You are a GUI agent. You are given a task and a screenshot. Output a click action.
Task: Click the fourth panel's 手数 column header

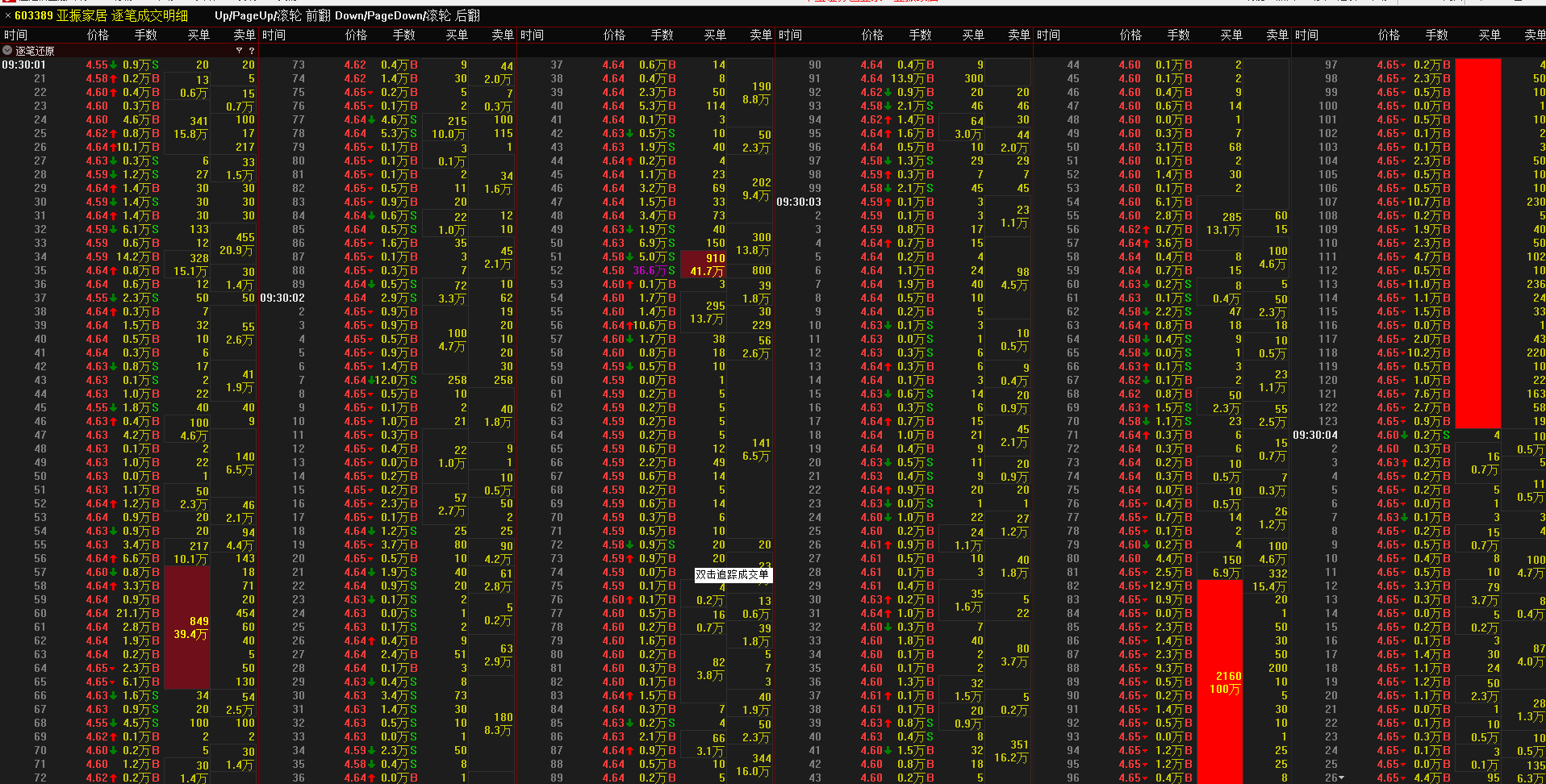pos(921,35)
